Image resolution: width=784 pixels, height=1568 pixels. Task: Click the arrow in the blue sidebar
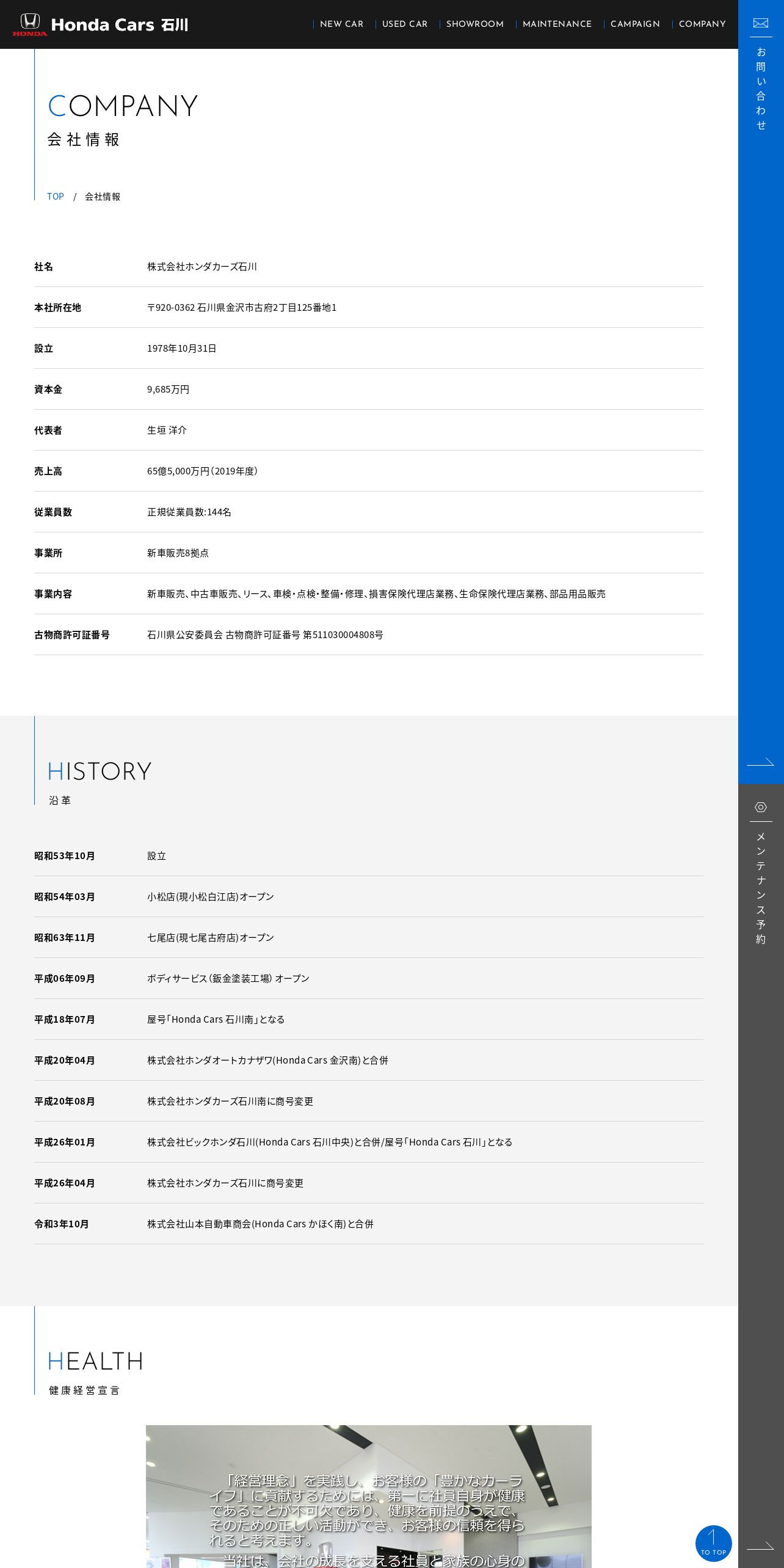click(761, 761)
